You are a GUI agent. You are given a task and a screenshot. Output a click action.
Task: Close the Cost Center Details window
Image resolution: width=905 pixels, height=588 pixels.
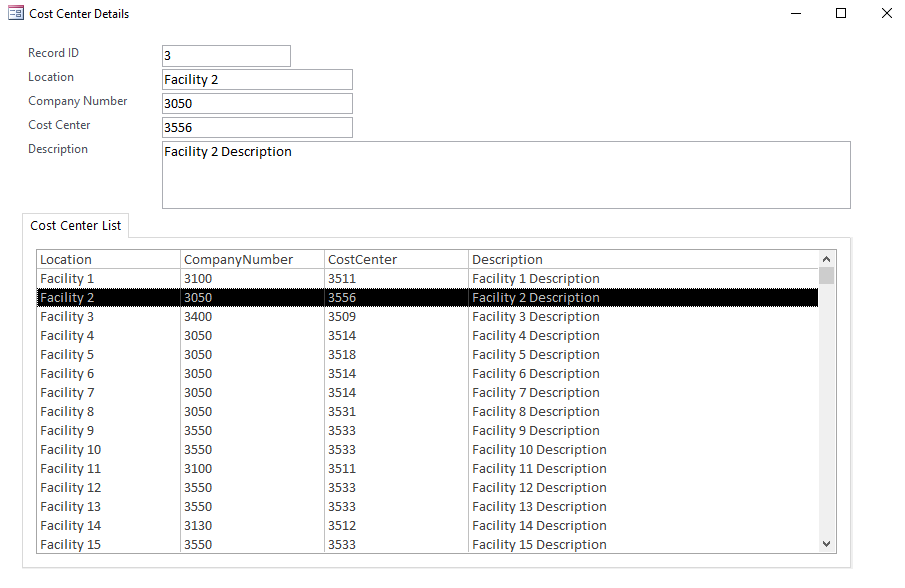[886, 14]
